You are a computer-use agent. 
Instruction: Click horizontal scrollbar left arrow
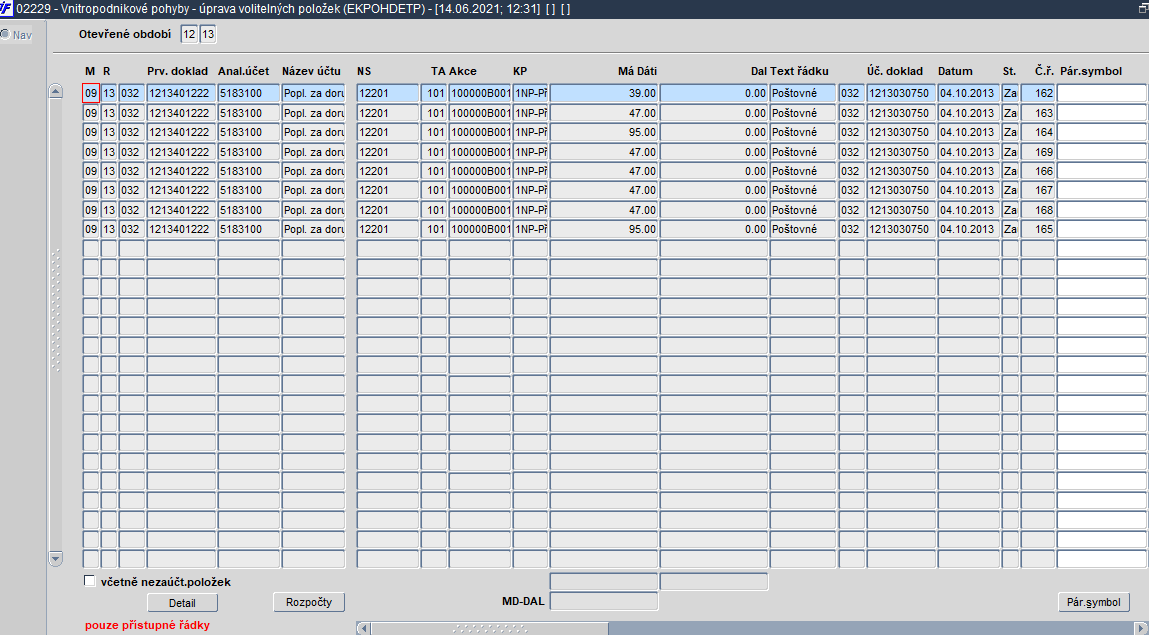click(x=363, y=628)
